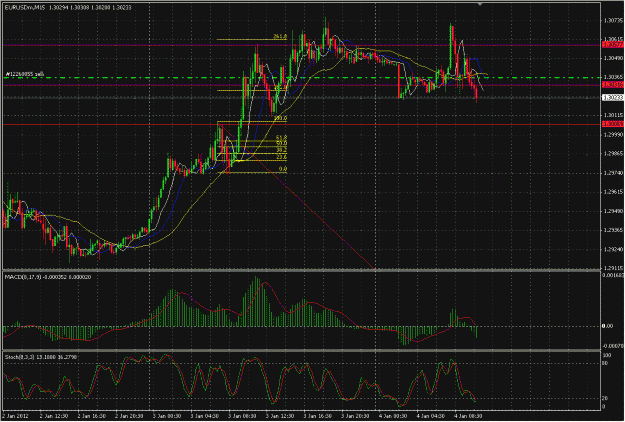Click the 1.29615 value on the price axis
625x422 pixels.
(x=613, y=192)
